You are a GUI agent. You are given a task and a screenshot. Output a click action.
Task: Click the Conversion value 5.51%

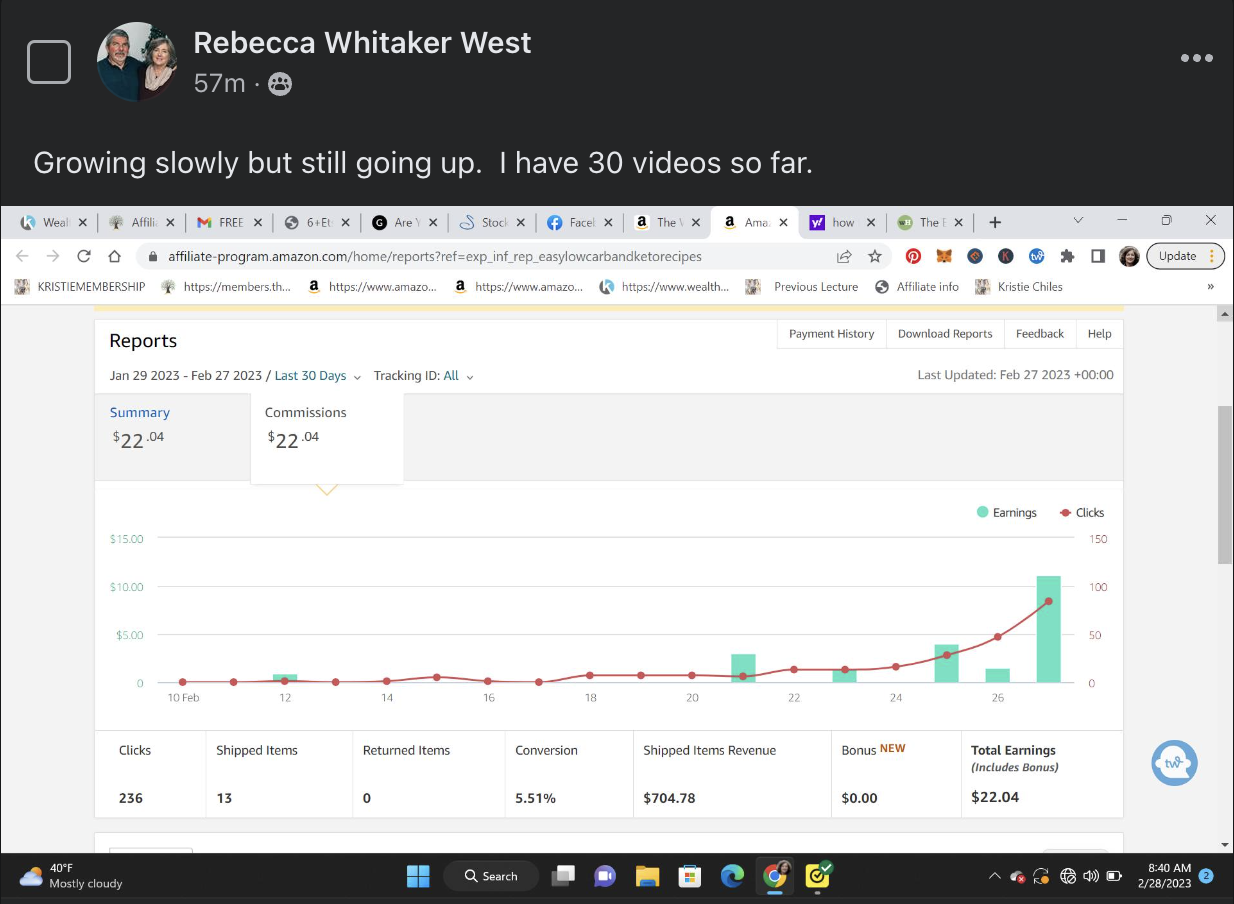tap(536, 798)
